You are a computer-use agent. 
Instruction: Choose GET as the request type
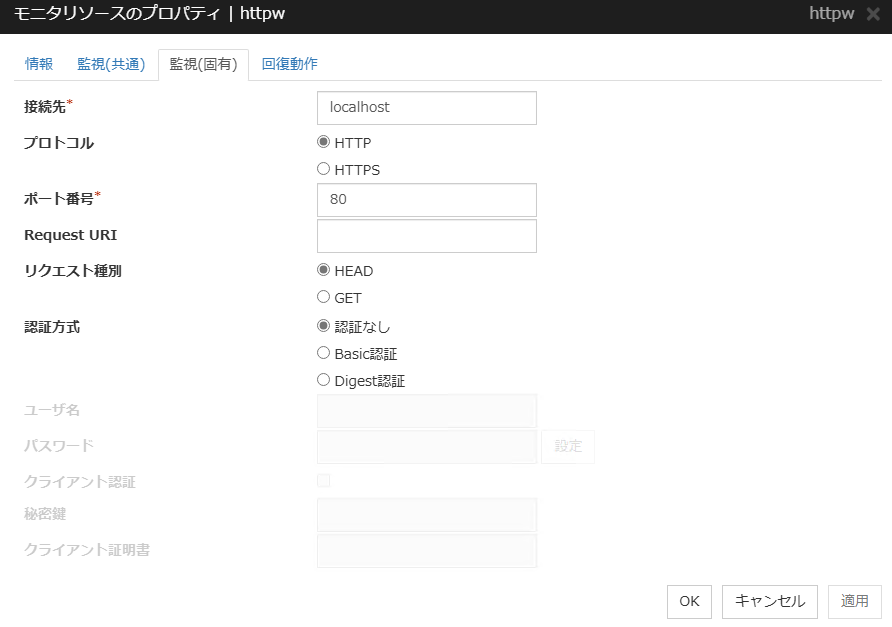(323, 297)
